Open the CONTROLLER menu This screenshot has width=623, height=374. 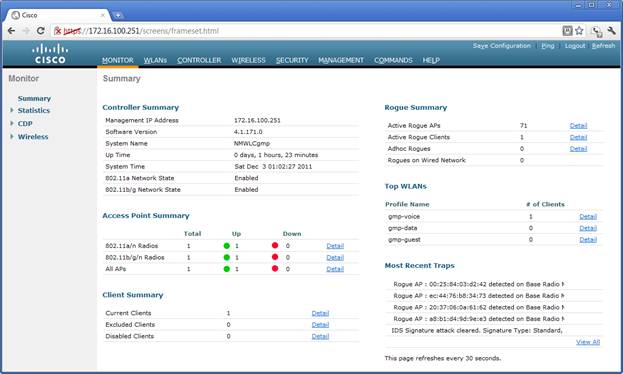[x=199, y=60]
